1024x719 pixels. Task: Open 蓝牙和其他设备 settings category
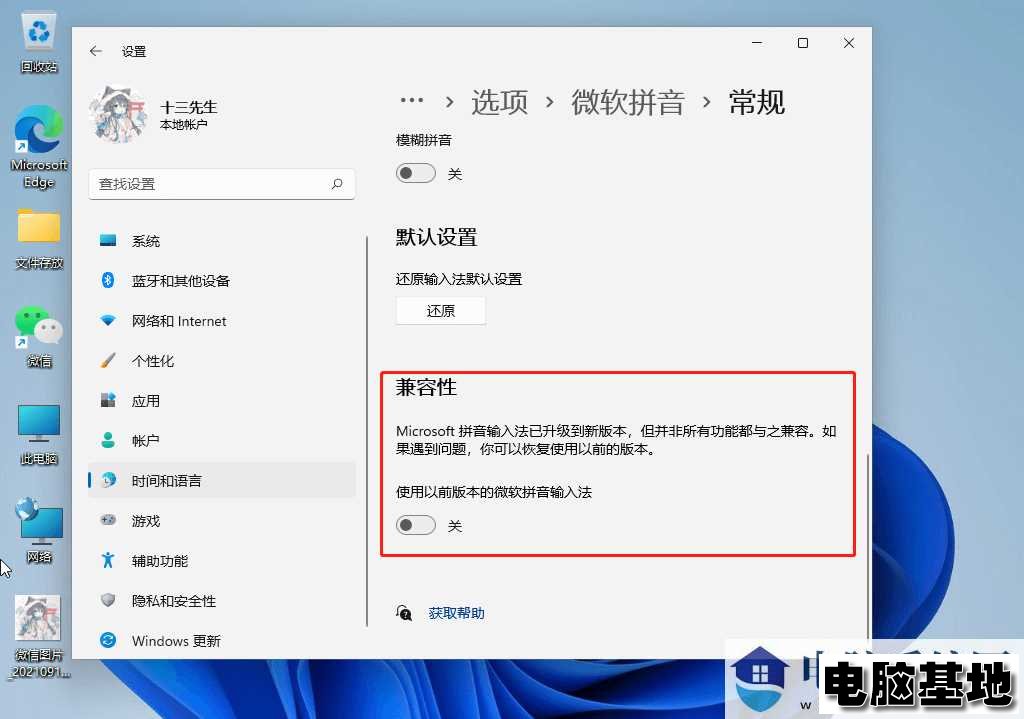tap(222, 280)
